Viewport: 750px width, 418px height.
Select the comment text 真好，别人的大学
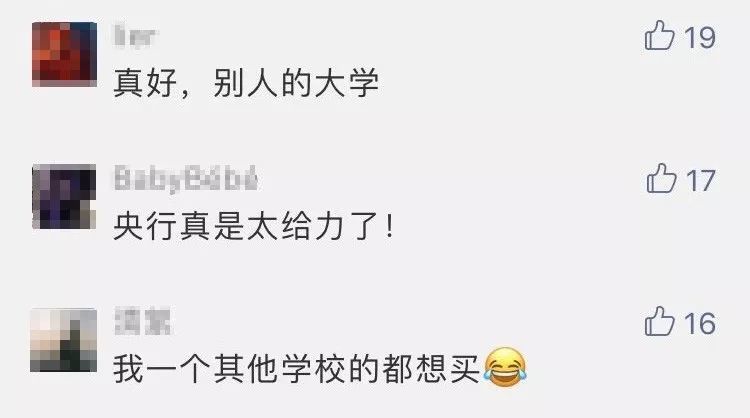(246, 83)
